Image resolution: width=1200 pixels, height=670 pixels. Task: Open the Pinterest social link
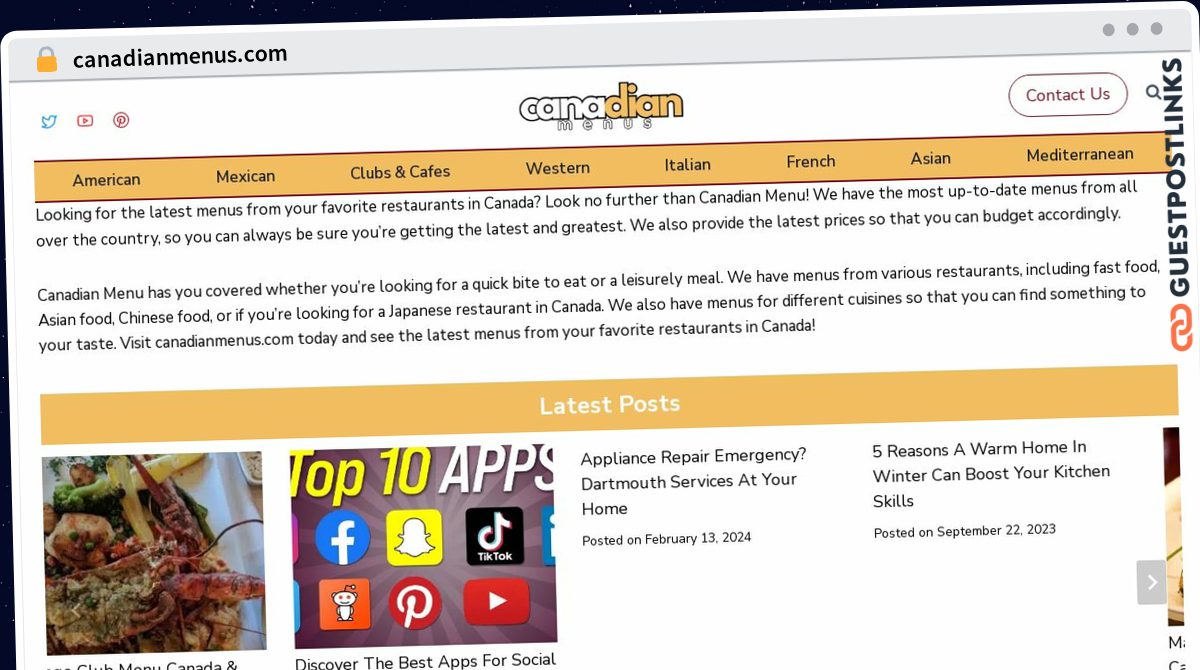tap(121, 120)
